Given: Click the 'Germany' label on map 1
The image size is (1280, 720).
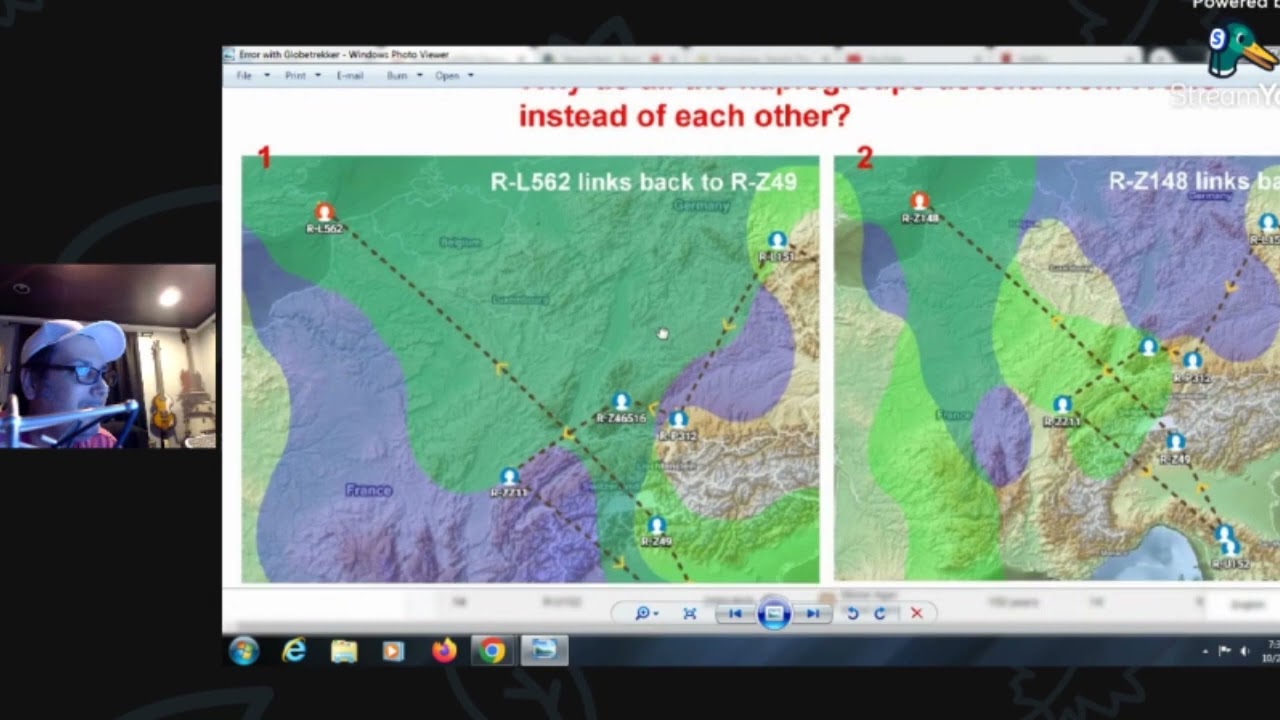Looking at the screenshot, I should [x=702, y=205].
